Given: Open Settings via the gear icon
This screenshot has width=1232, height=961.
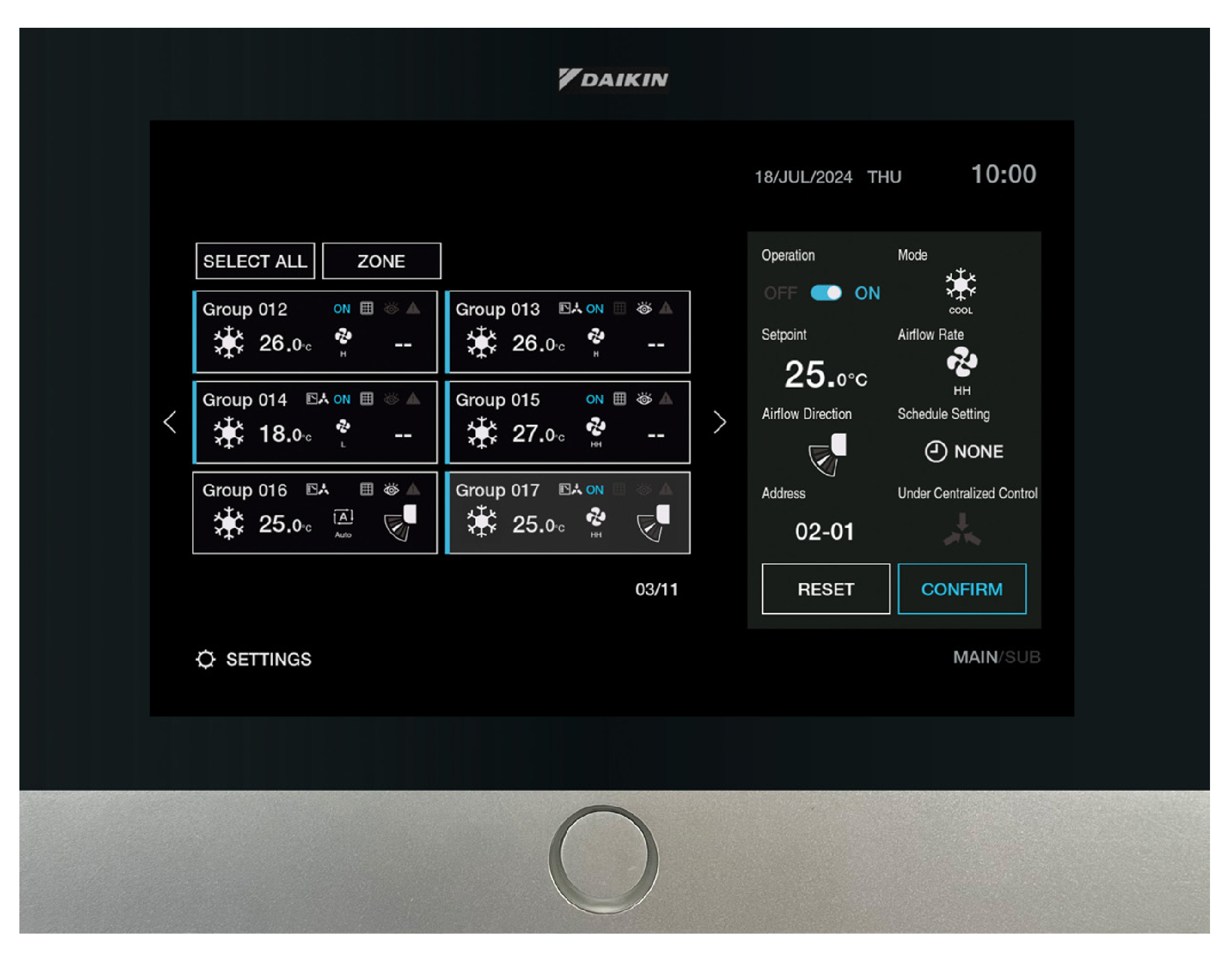Looking at the screenshot, I should click(206, 659).
